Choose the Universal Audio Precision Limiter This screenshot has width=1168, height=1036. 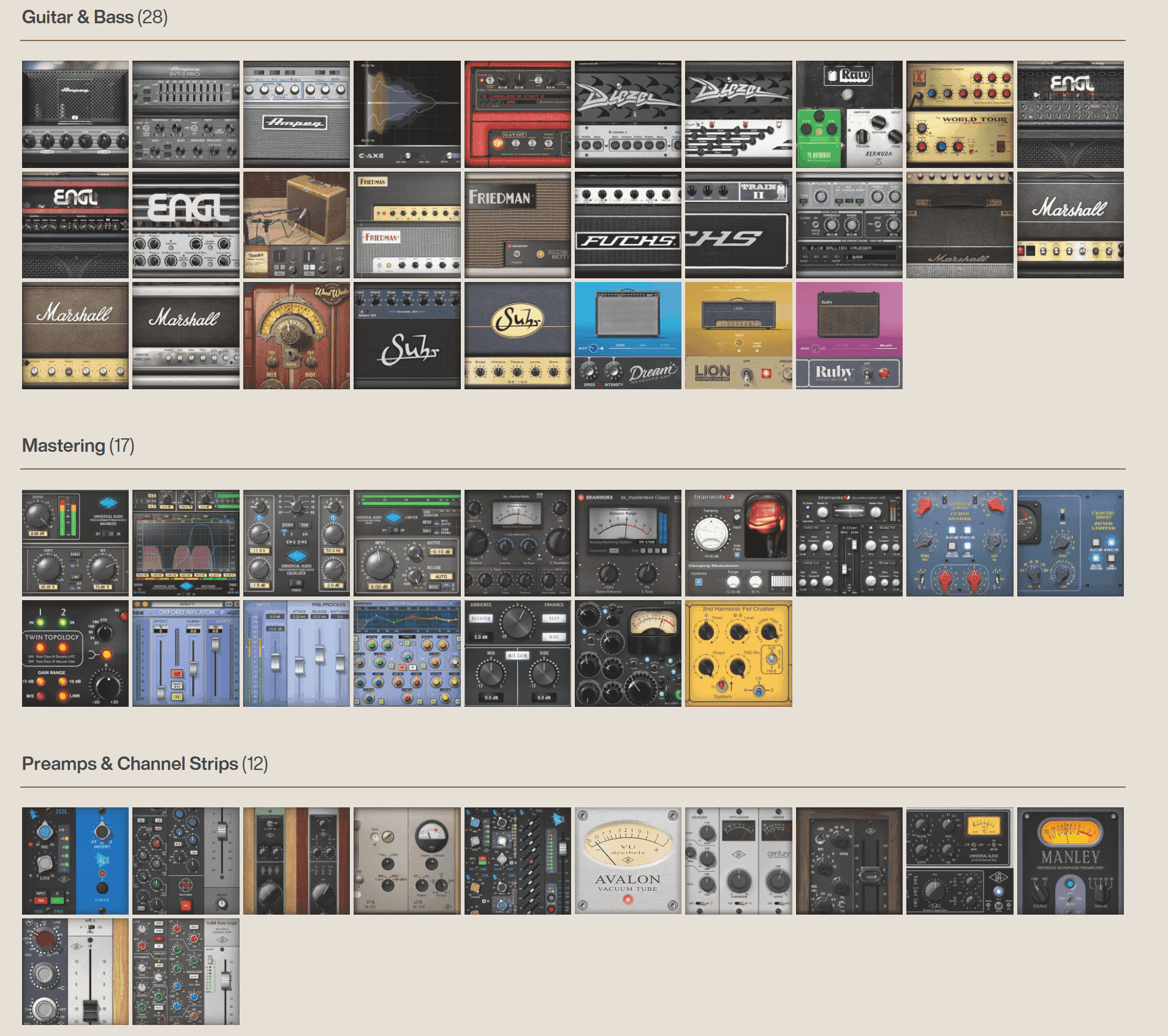pos(407,543)
